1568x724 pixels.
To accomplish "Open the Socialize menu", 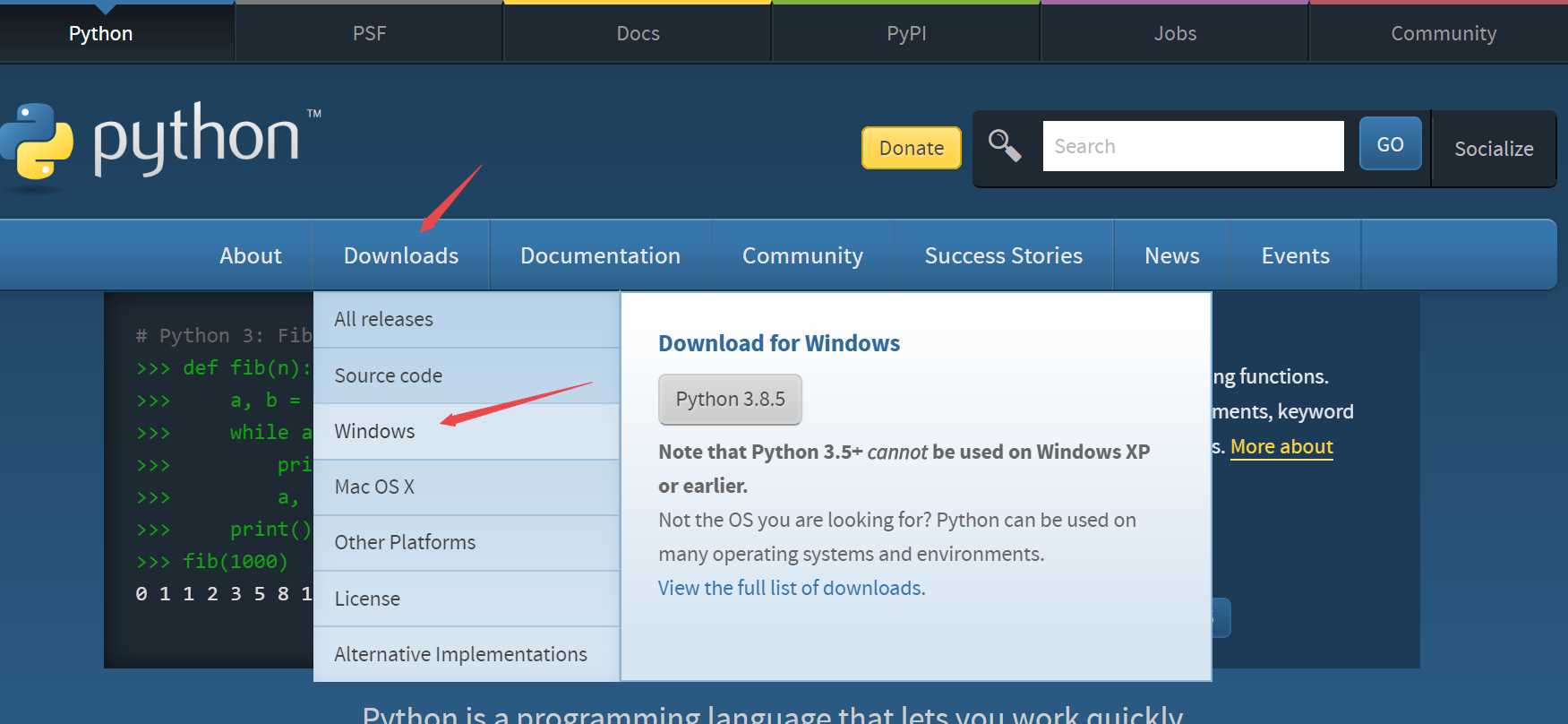I will pyautogui.click(x=1494, y=149).
